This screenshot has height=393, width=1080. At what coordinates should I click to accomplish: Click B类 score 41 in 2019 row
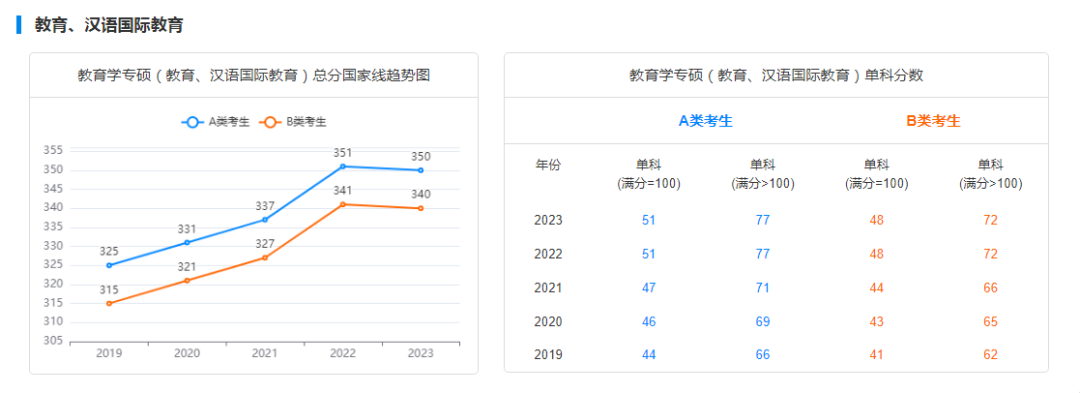coord(877,355)
